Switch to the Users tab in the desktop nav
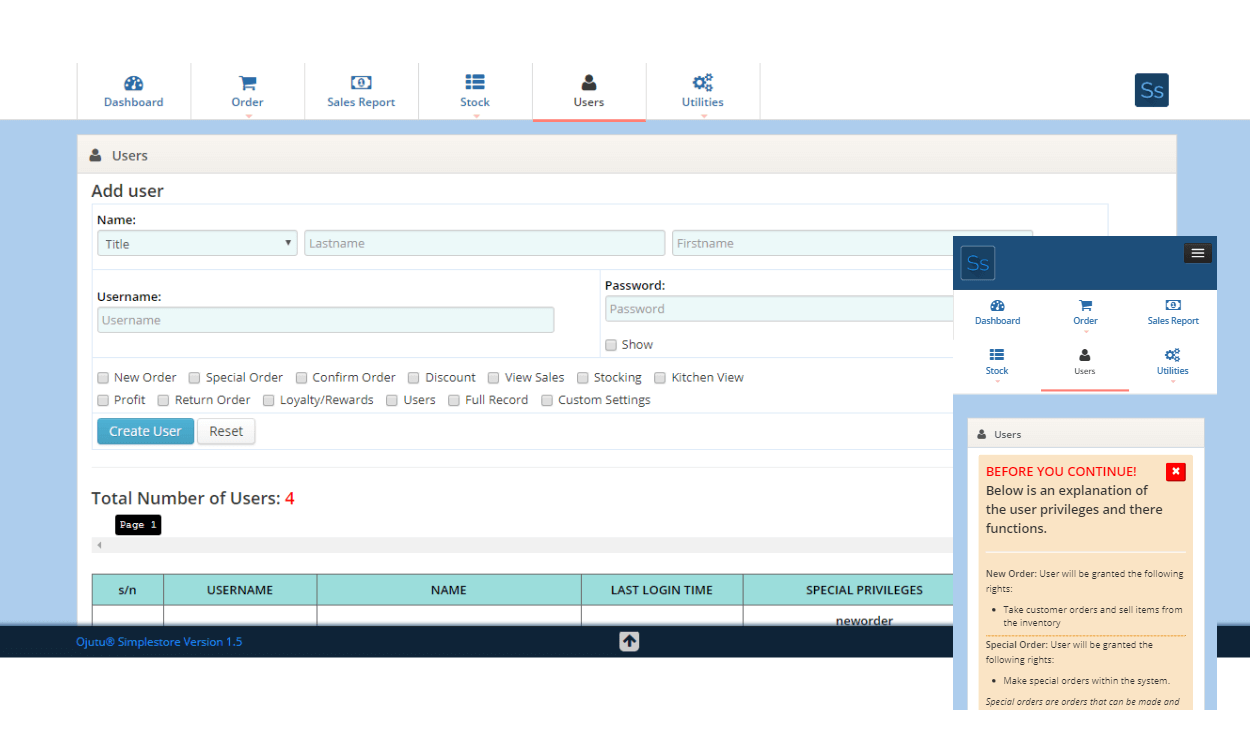This screenshot has height=750, width=1250. tap(589, 92)
